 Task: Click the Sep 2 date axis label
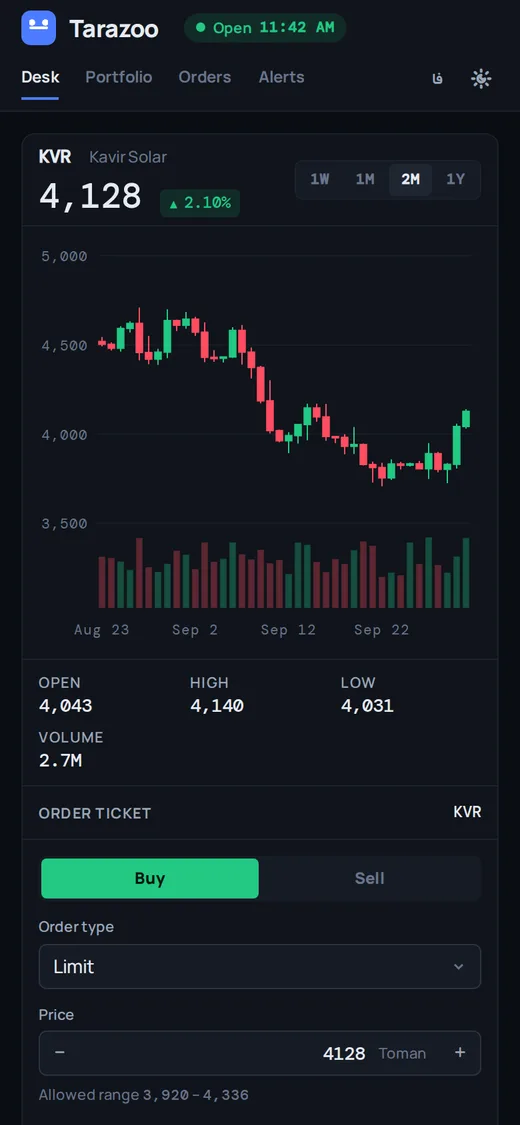point(195,630)
